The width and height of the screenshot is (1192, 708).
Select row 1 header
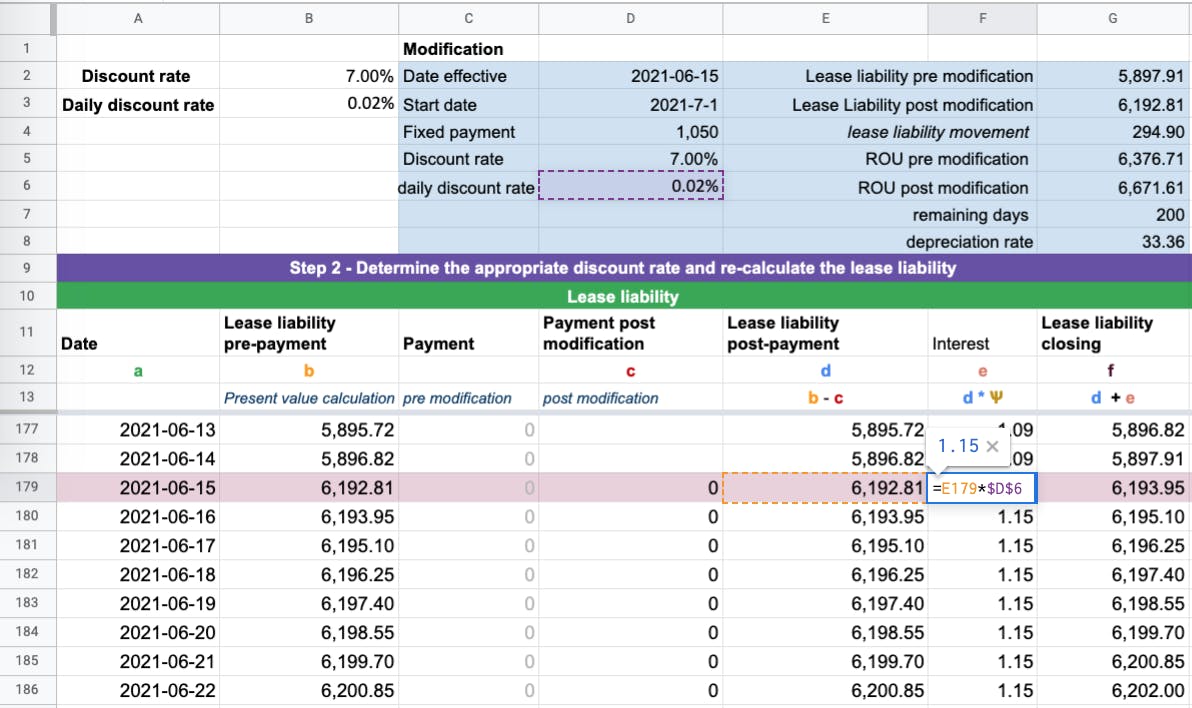click(x=27, y=48)
